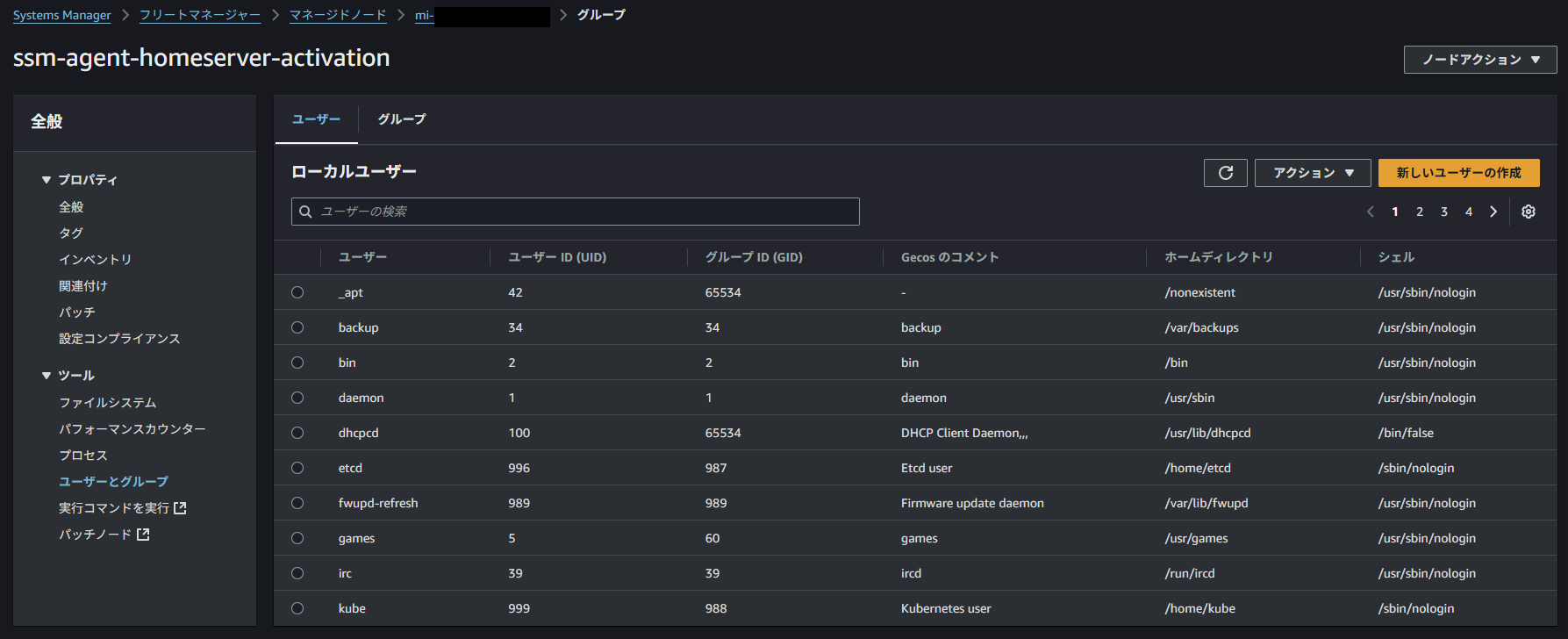Open 関連付け in the sidebar
Screen dimensions: 1568x639
[x=82, y=286]
